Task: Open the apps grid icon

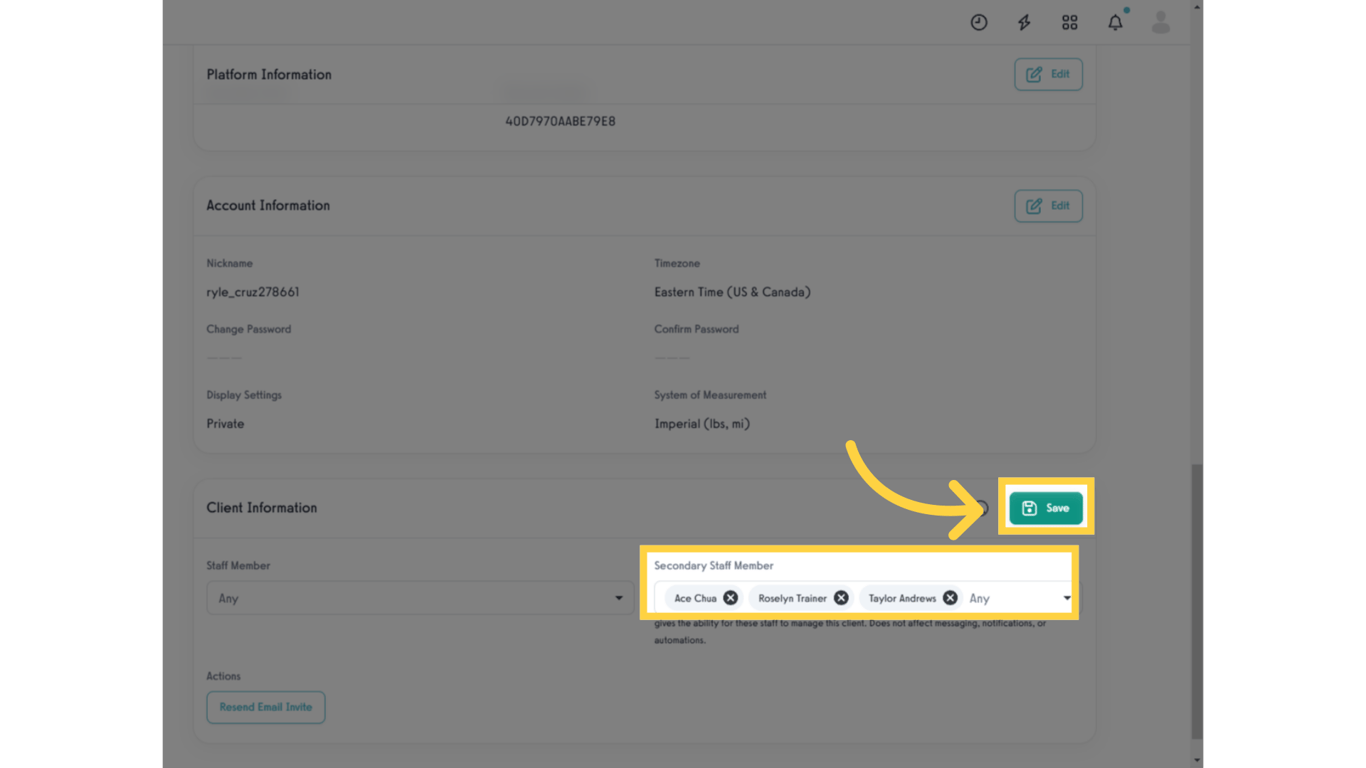Action: [1070, 22]
